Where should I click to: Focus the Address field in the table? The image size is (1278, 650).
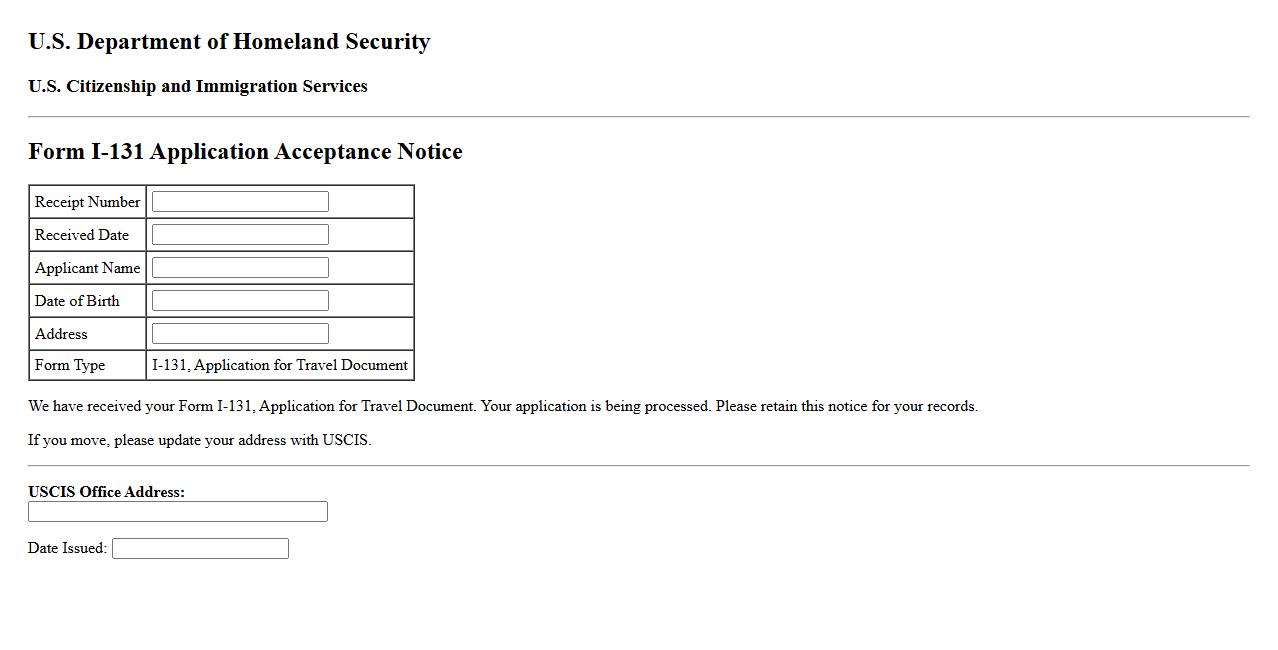[x=240, y=334]
